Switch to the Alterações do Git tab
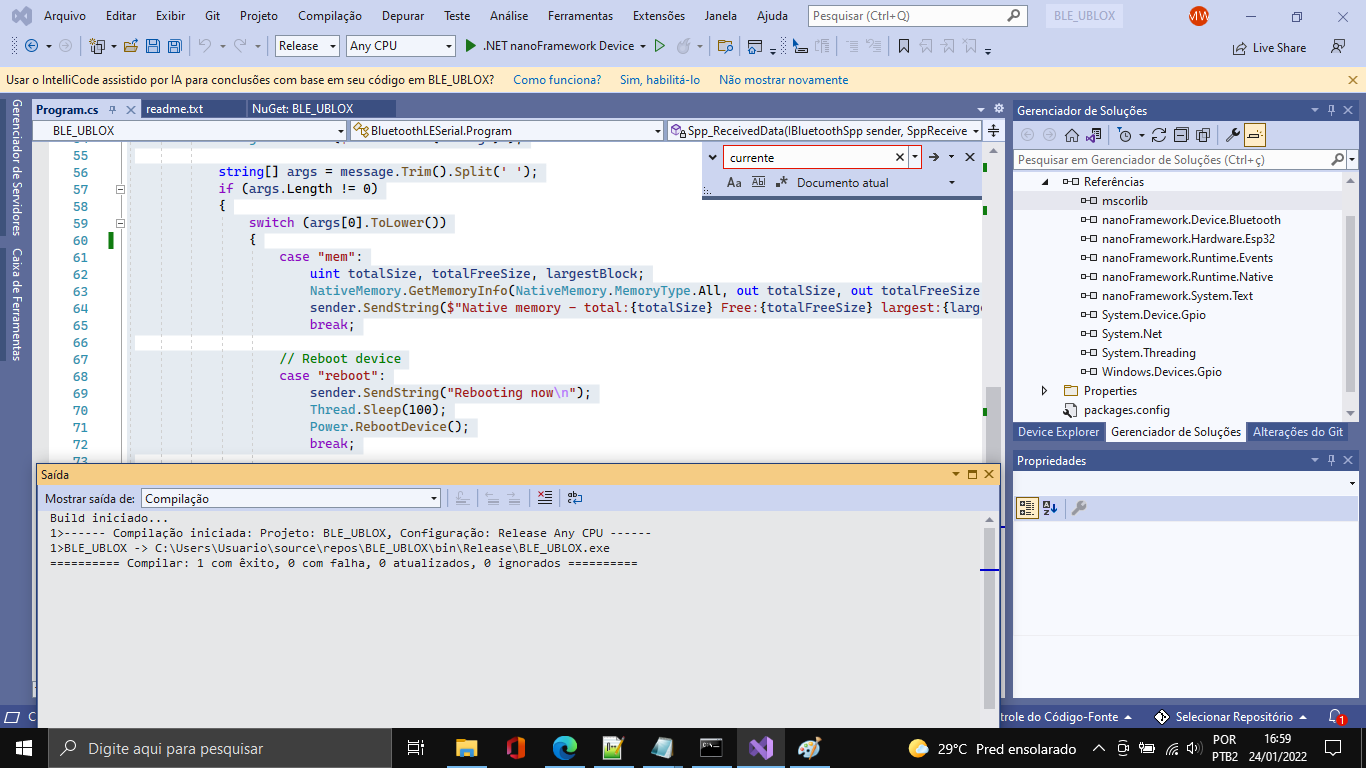The image size is (1366, 768). tap(1298, 432)
